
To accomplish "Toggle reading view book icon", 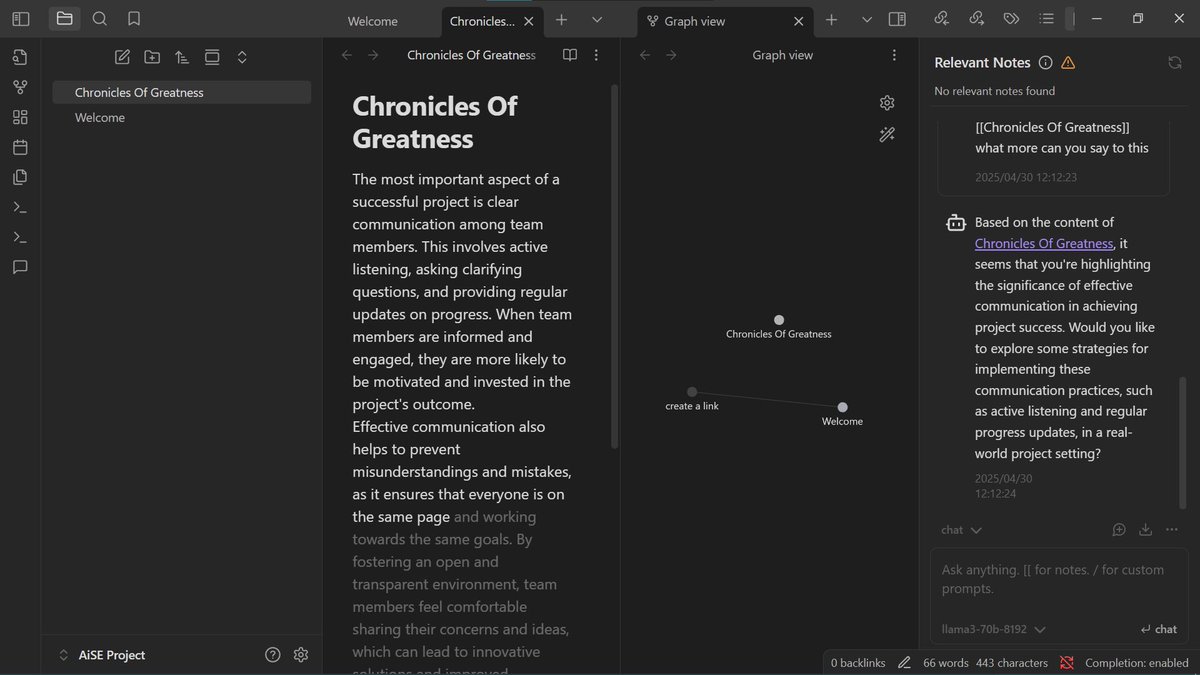I will tap(569, 55).
